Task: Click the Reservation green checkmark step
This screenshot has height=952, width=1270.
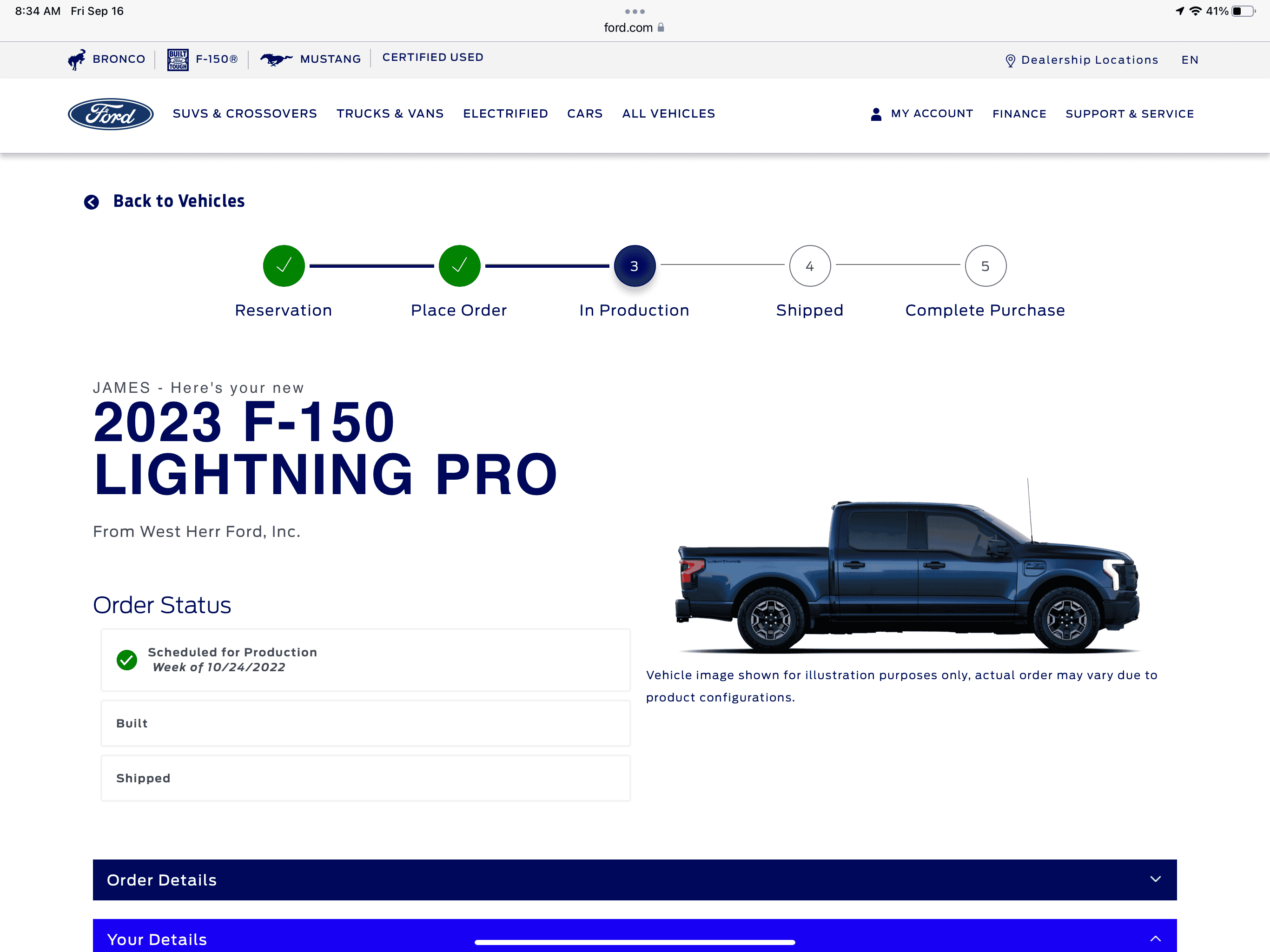Action: 284,266
